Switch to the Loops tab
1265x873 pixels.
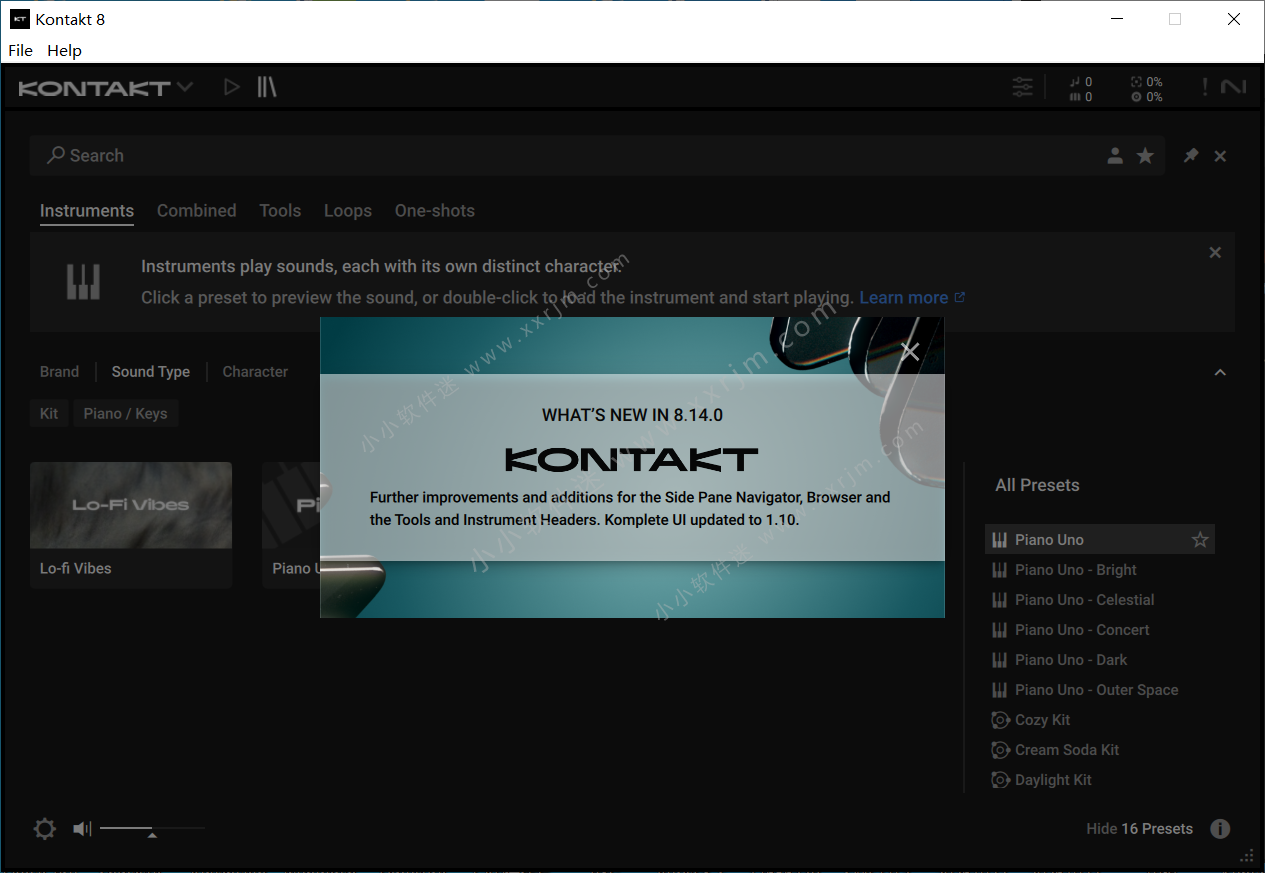tap(348, 211)
